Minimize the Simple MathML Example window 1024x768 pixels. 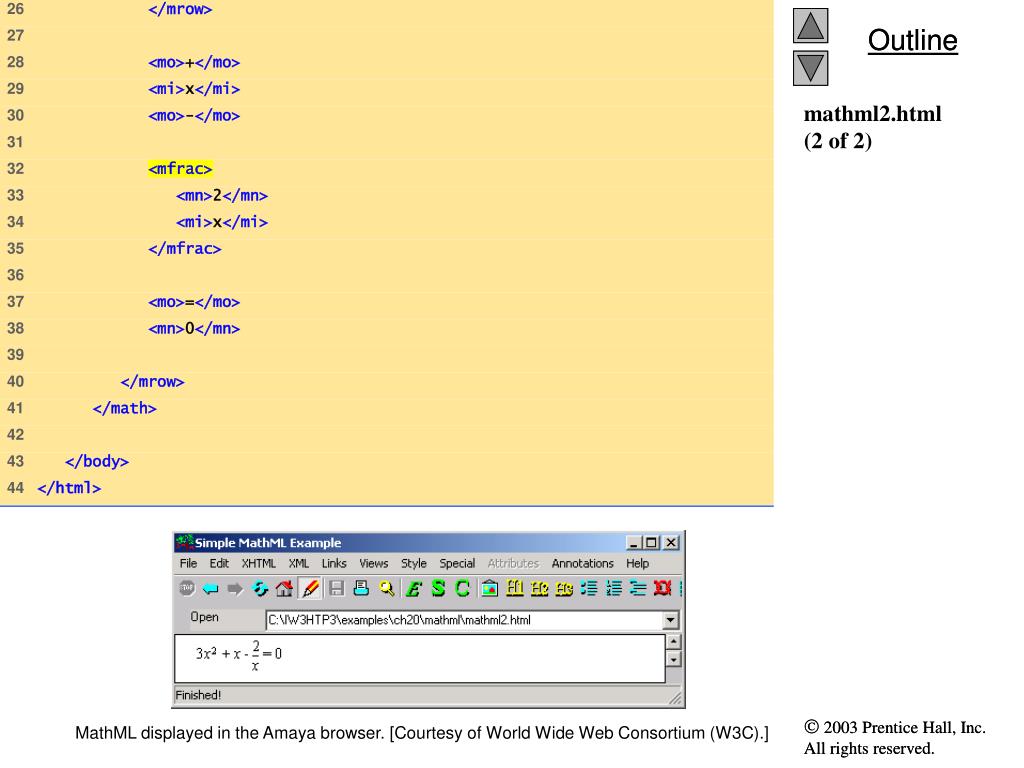click(x=633, y=543)
